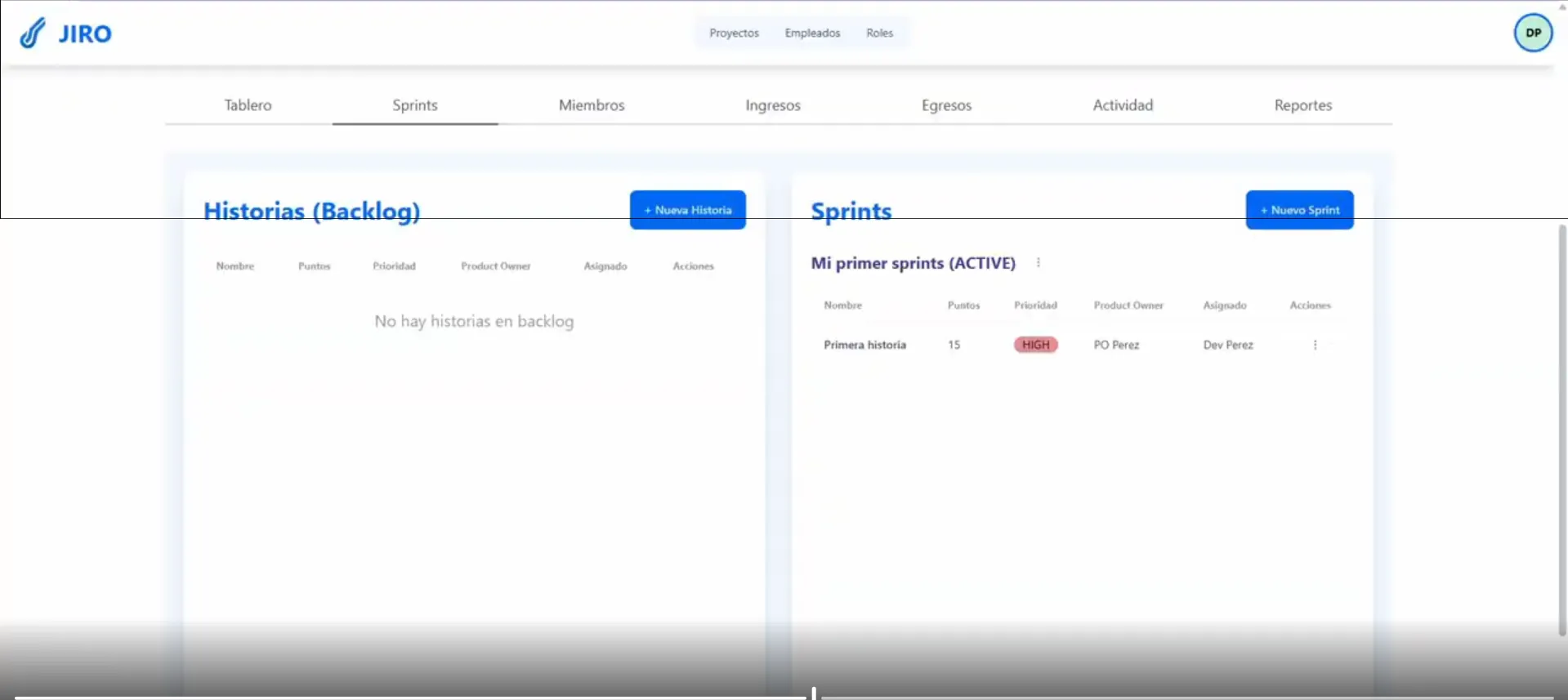Image resolution: width=1568 pixels, height=700 pixels.
Task: Open Roles in top navigation
Action: point(879,33)
